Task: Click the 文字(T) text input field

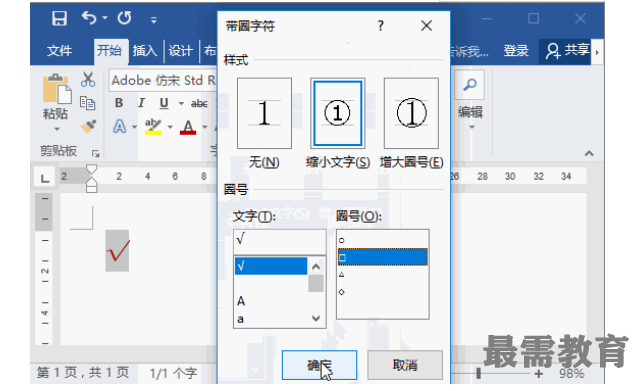Action: point(279,241)
